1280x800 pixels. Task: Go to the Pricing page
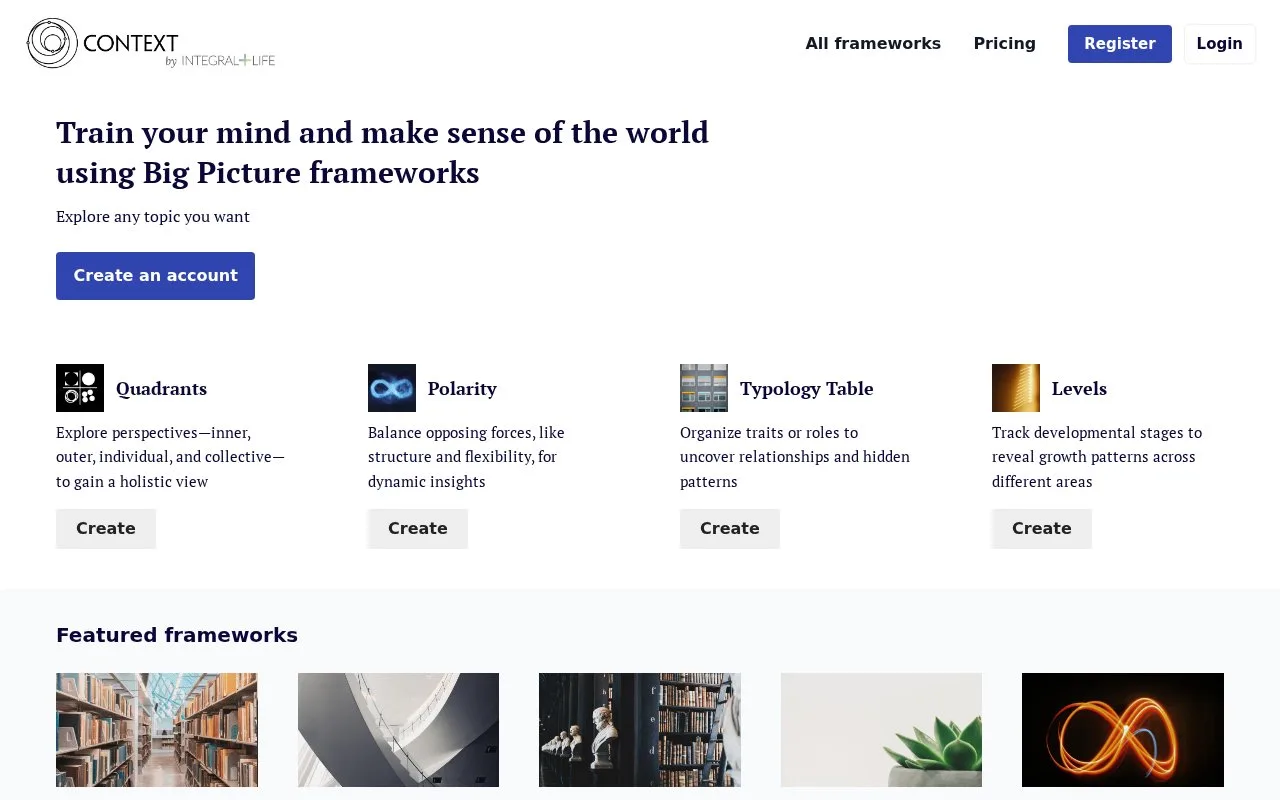pos(1005,44)
